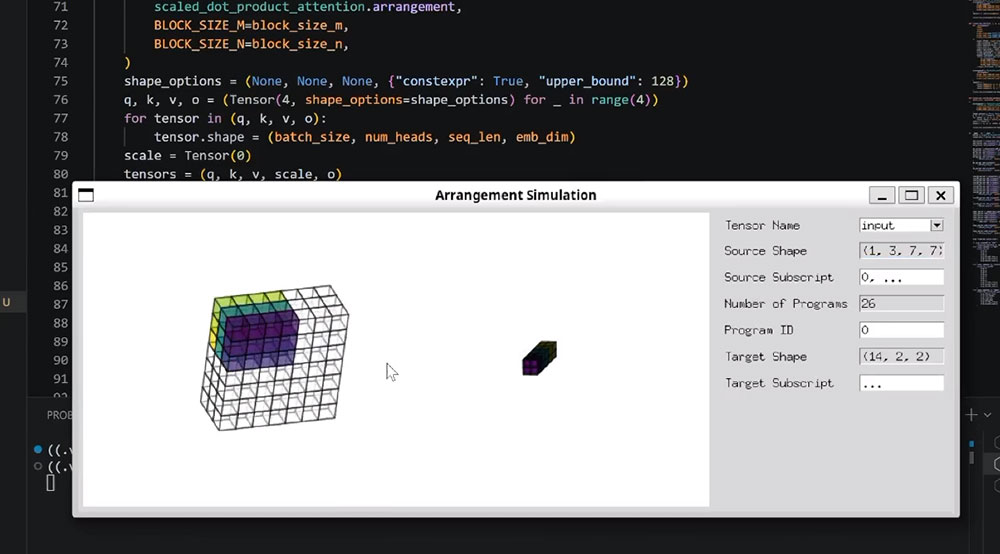The height and width of the screenshot is (554, 1000).
Task: Click the blue terminal command decoration dot
Action: 38,449
